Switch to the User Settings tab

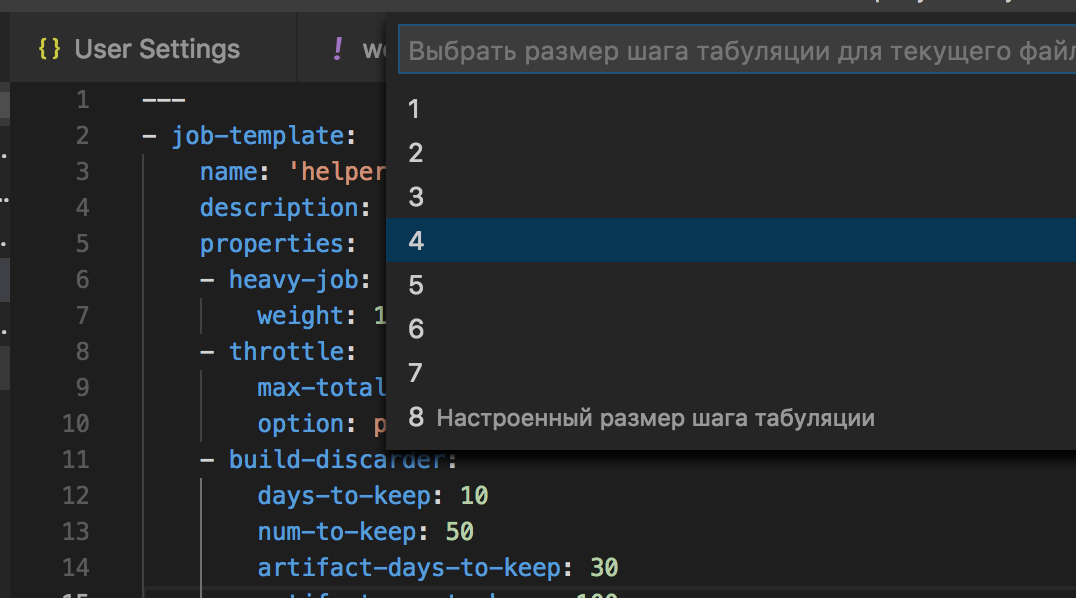pos(155,48)
